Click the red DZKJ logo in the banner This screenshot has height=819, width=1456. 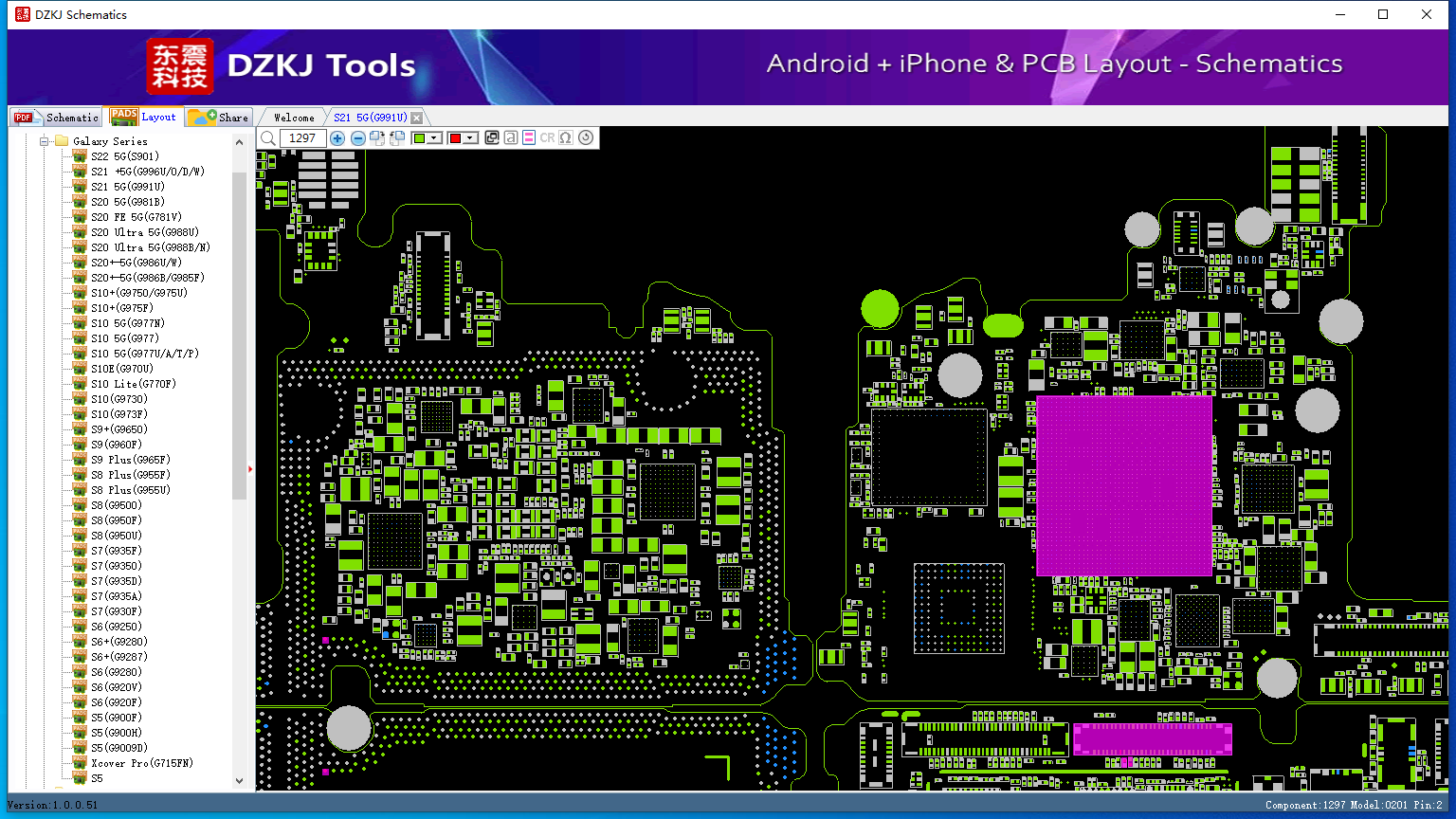coord(180,66)
